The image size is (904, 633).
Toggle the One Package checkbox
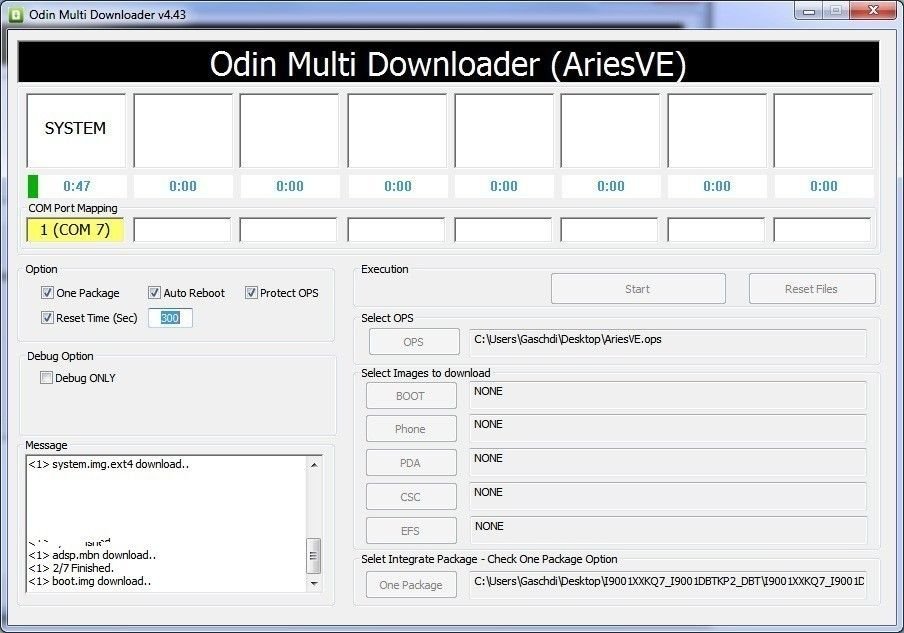point(47,293)
